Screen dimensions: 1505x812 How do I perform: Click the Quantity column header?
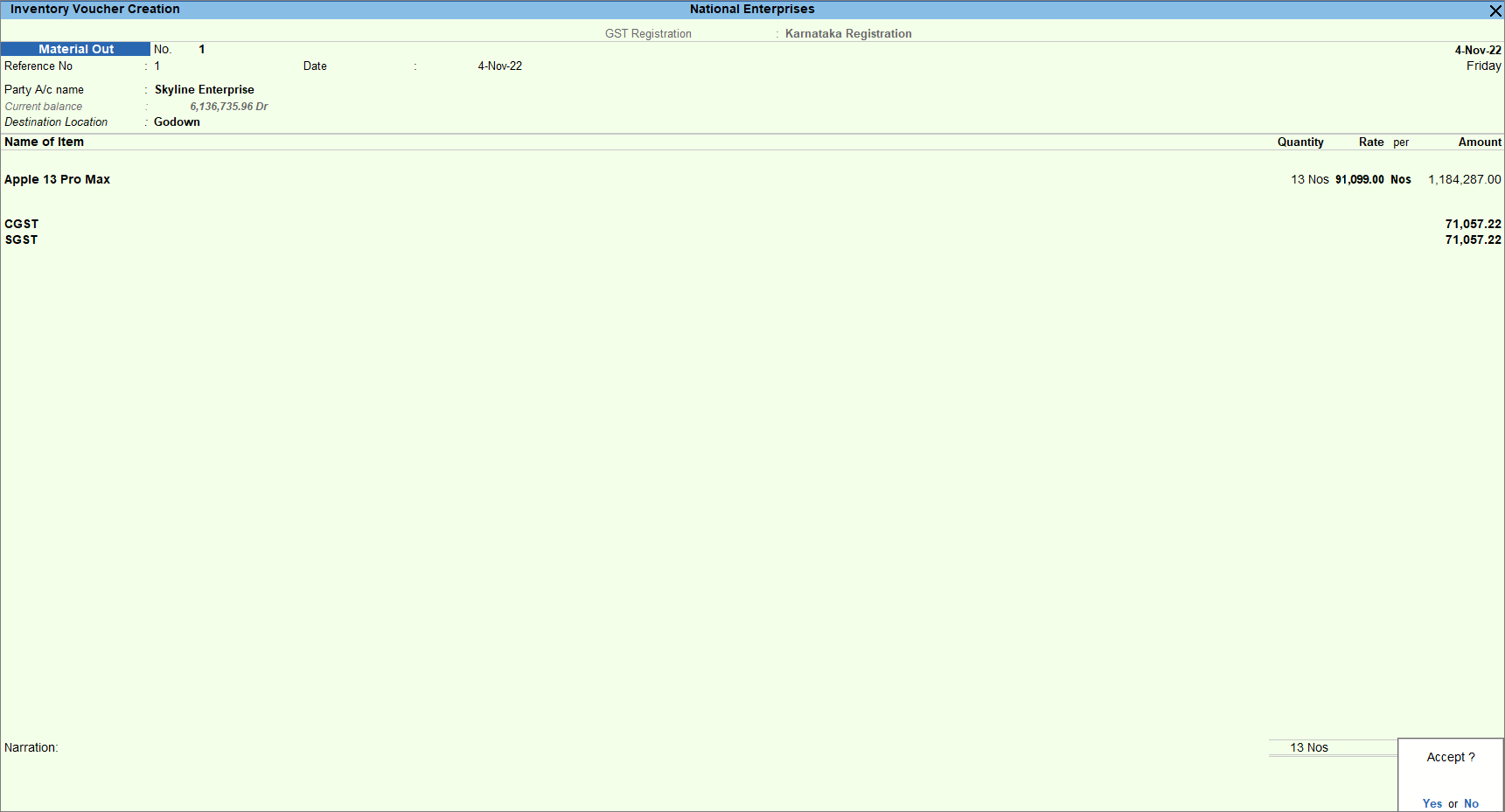tap(1300, 142)
